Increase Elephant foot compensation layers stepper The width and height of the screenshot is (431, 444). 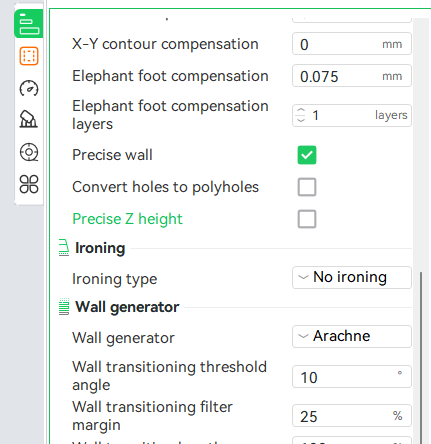point(301,111)
